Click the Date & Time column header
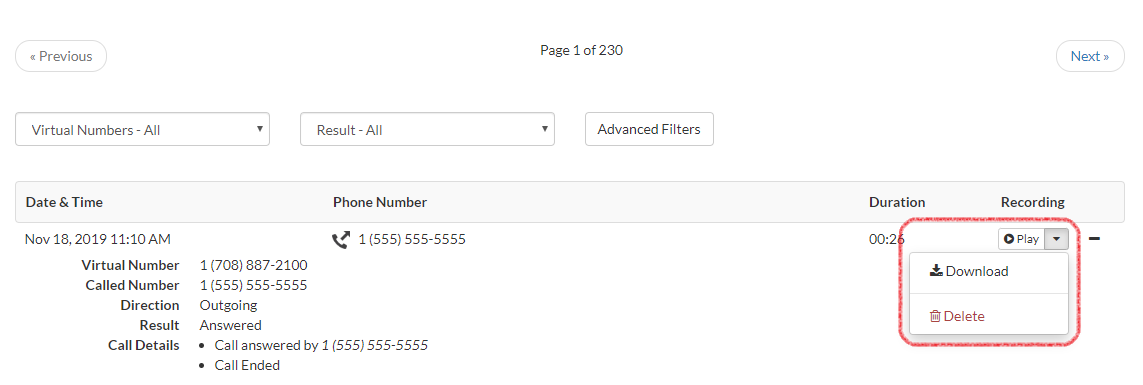 64,202
